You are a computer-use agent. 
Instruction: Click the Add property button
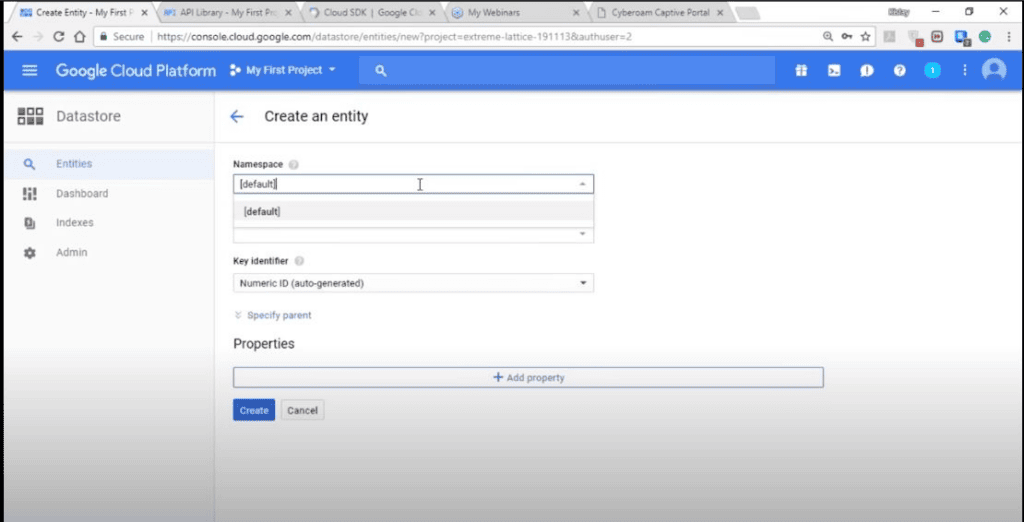pos(528,378)
